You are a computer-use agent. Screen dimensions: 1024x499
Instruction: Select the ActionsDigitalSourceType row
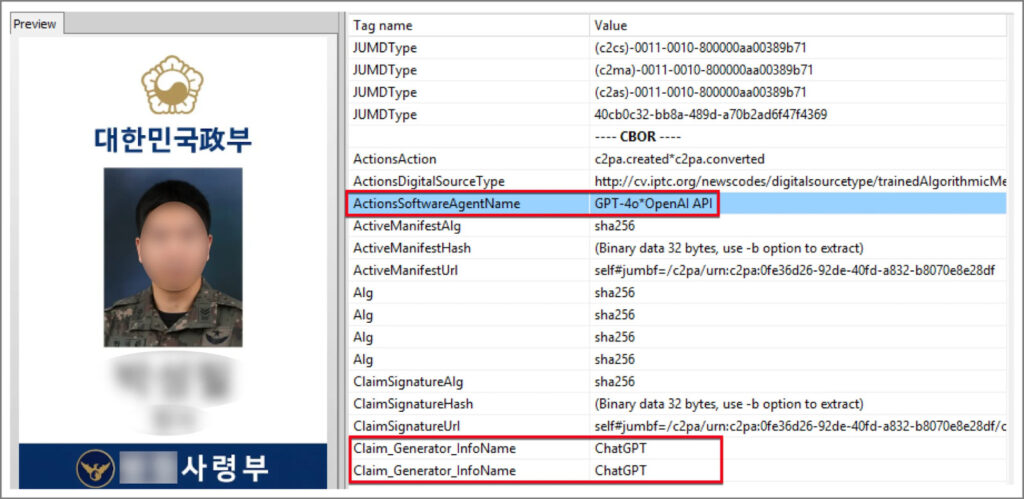(428, 181)
